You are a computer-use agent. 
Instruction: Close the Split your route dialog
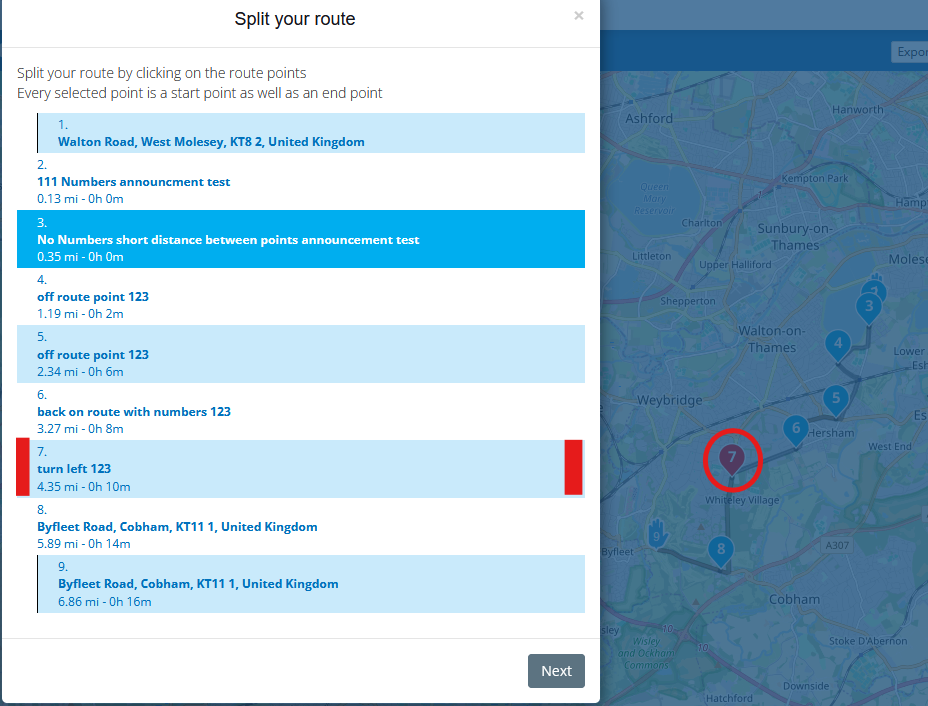pos(578,16)
